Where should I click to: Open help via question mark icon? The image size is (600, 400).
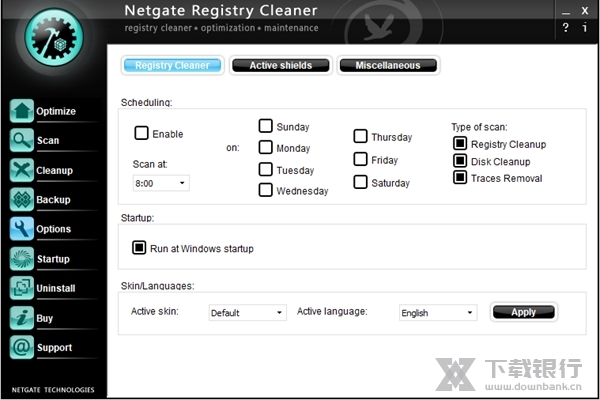[566, 28]
